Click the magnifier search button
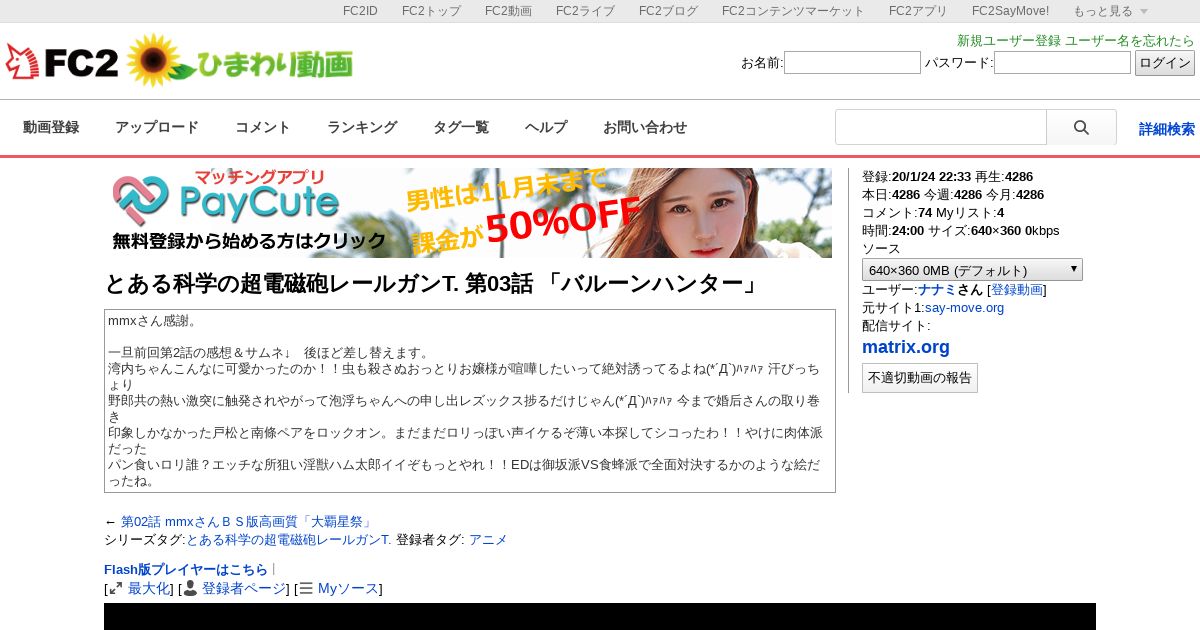Viewport: 1200px width, 630px height. click(1081, 128)
